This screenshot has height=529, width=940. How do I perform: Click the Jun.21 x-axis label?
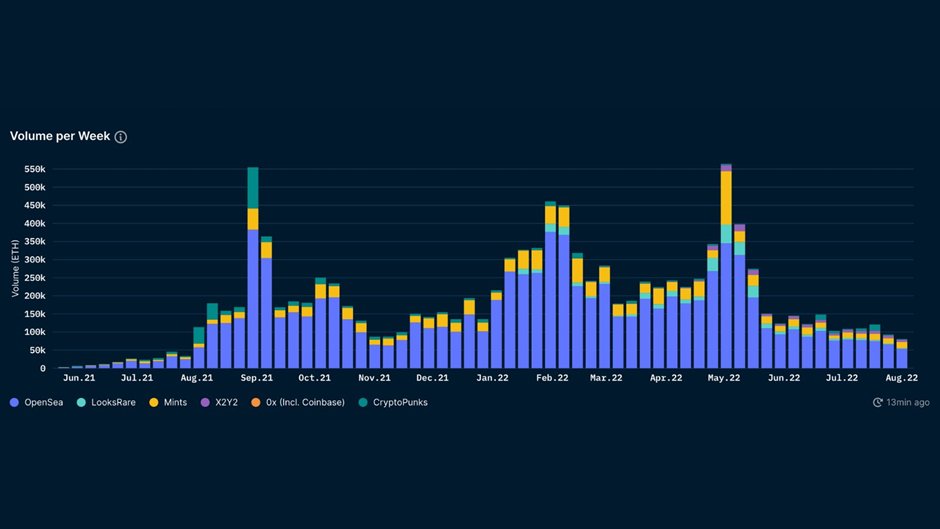tap(79, 378)
